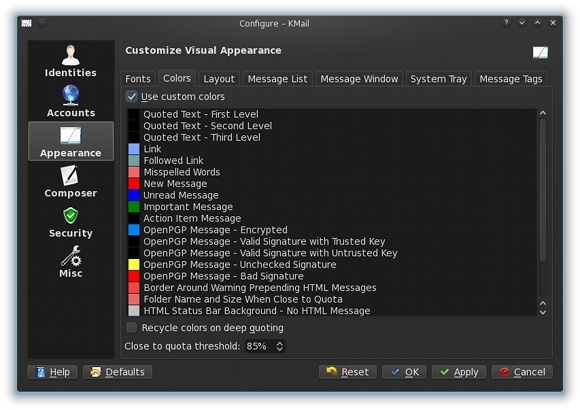The height and width of the screenshot is (410, 580).
Task: Switch to the Message List tab
Action: coord(277,79)
